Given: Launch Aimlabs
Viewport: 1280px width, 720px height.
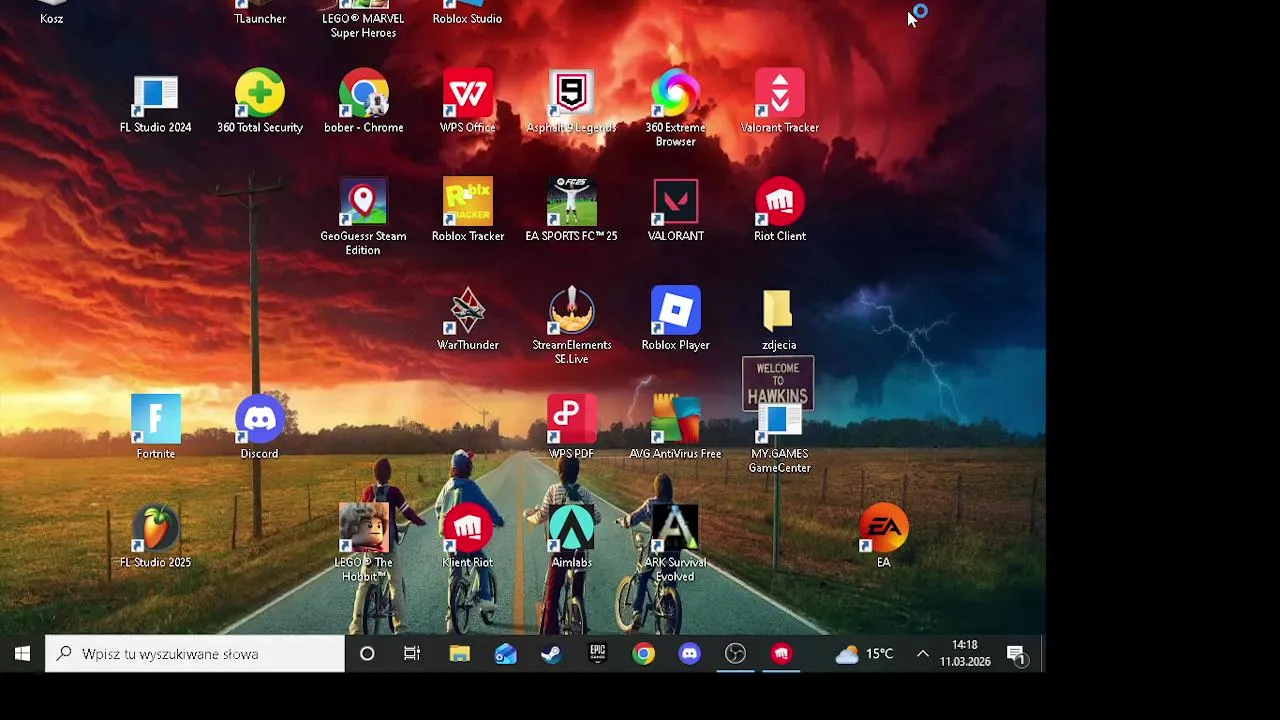Looking at the screenshot, I should (x=571, y=537).
